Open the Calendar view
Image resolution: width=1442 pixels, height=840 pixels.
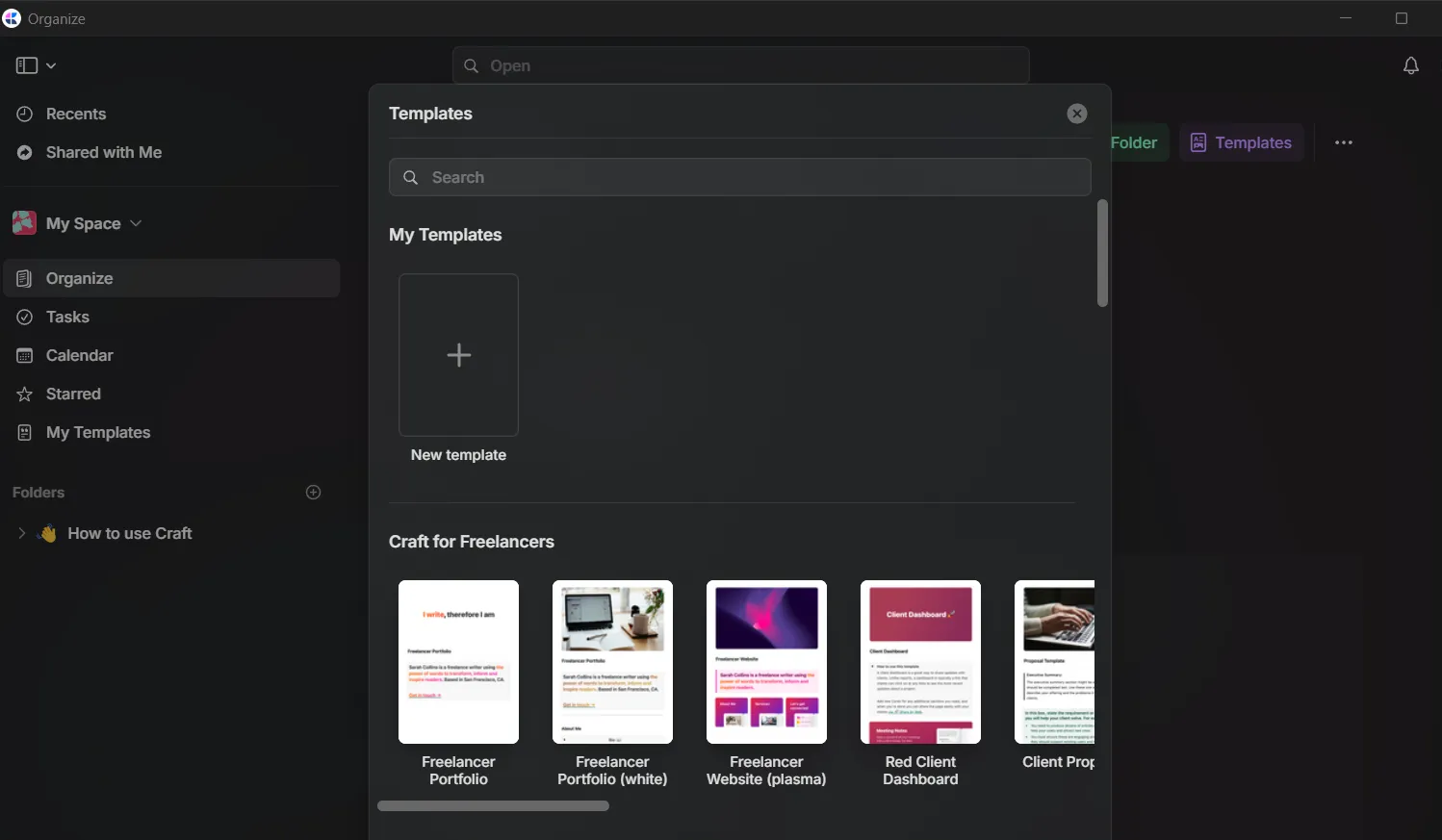[79, 355]
